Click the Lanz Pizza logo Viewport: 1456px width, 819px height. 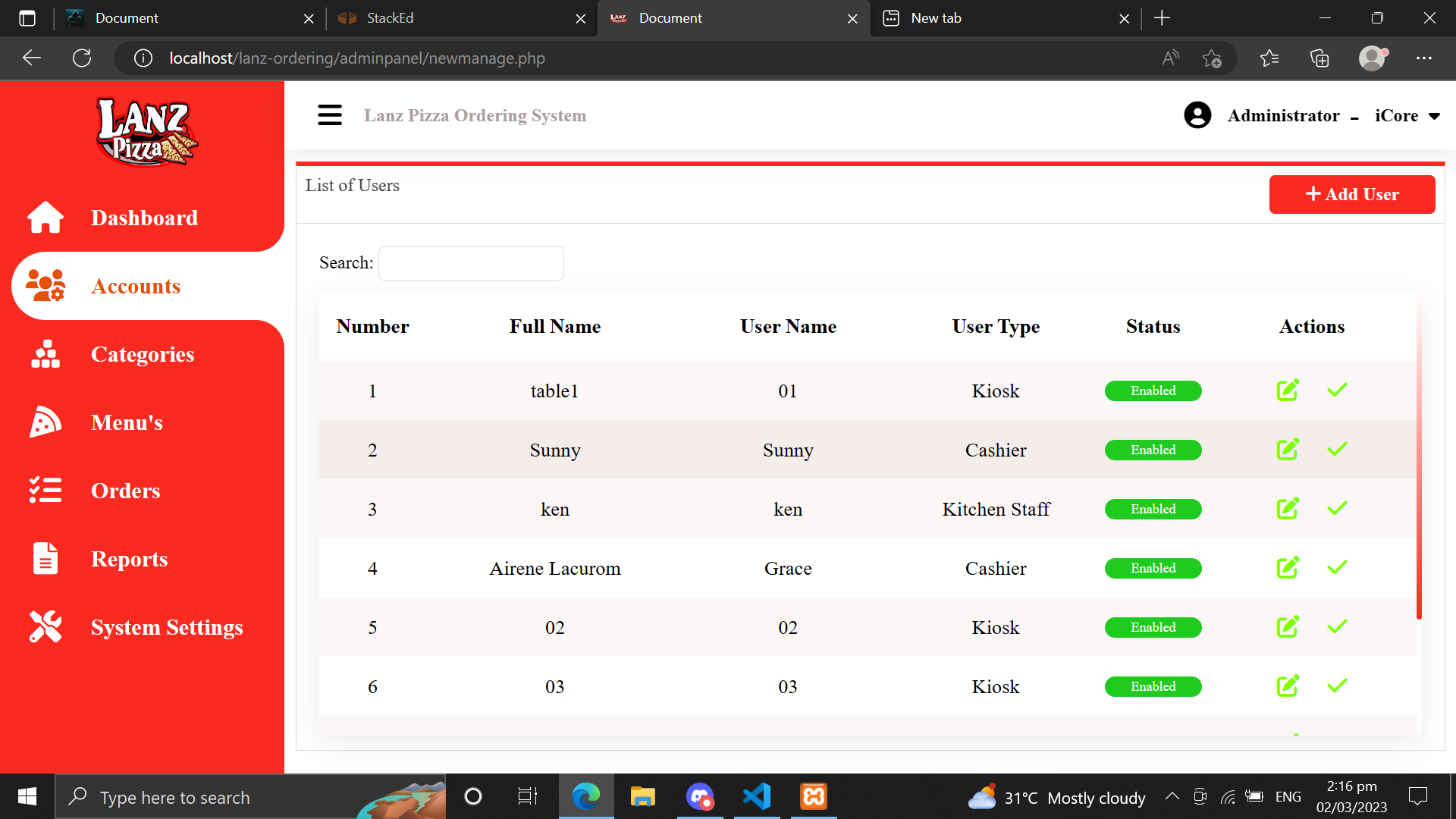click(x=145, y=133)
